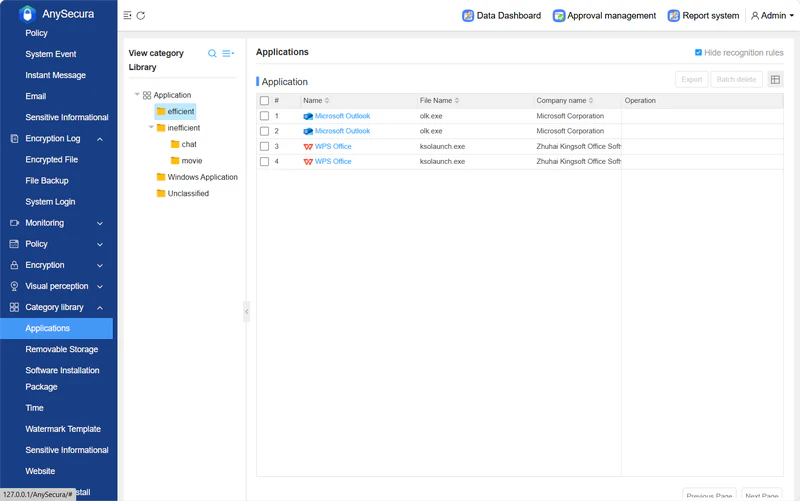Select the Windows Application folder

tap(202, 177)
